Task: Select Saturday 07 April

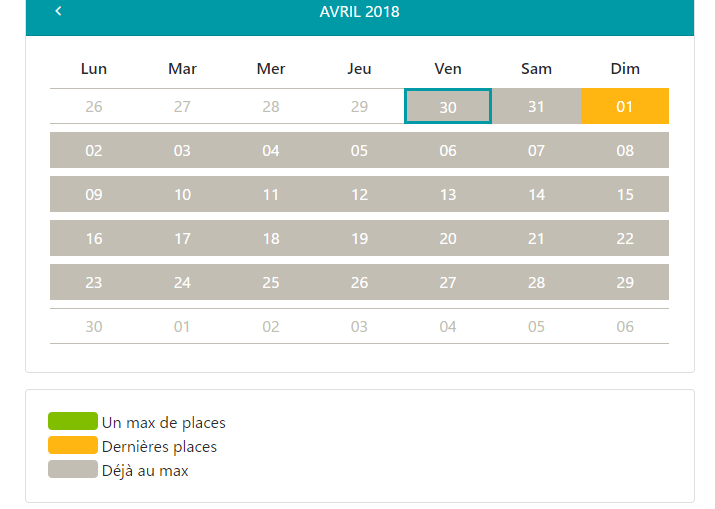Action: (x=536, y=150)
